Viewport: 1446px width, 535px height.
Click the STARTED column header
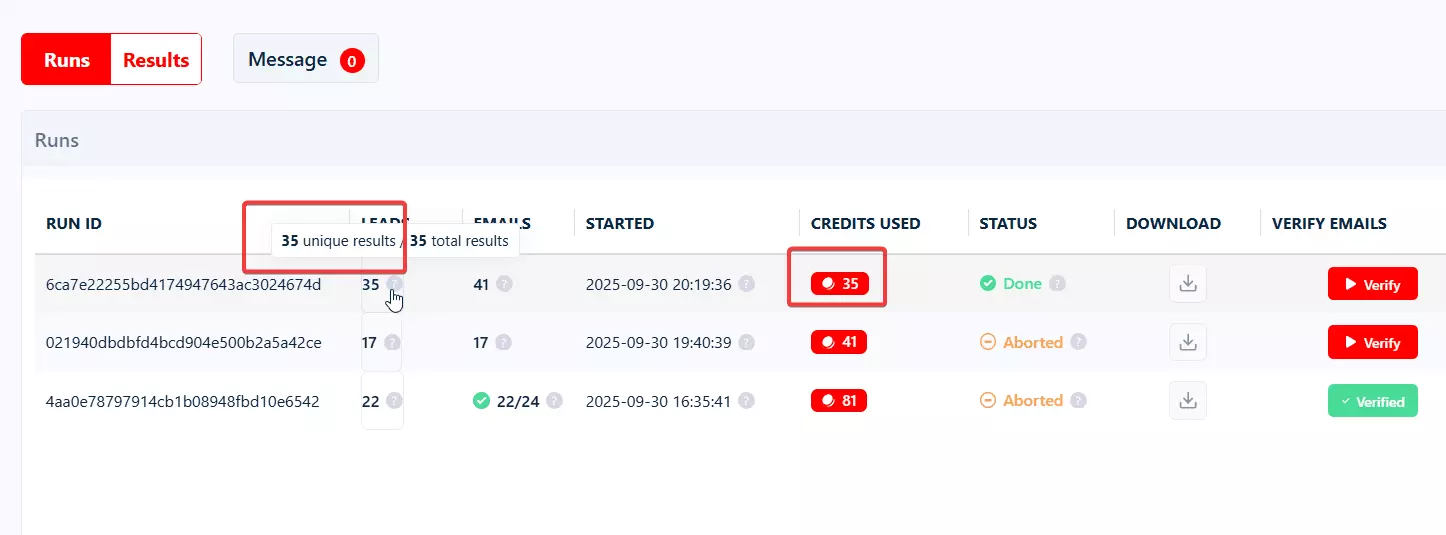(x=620, y=224)
